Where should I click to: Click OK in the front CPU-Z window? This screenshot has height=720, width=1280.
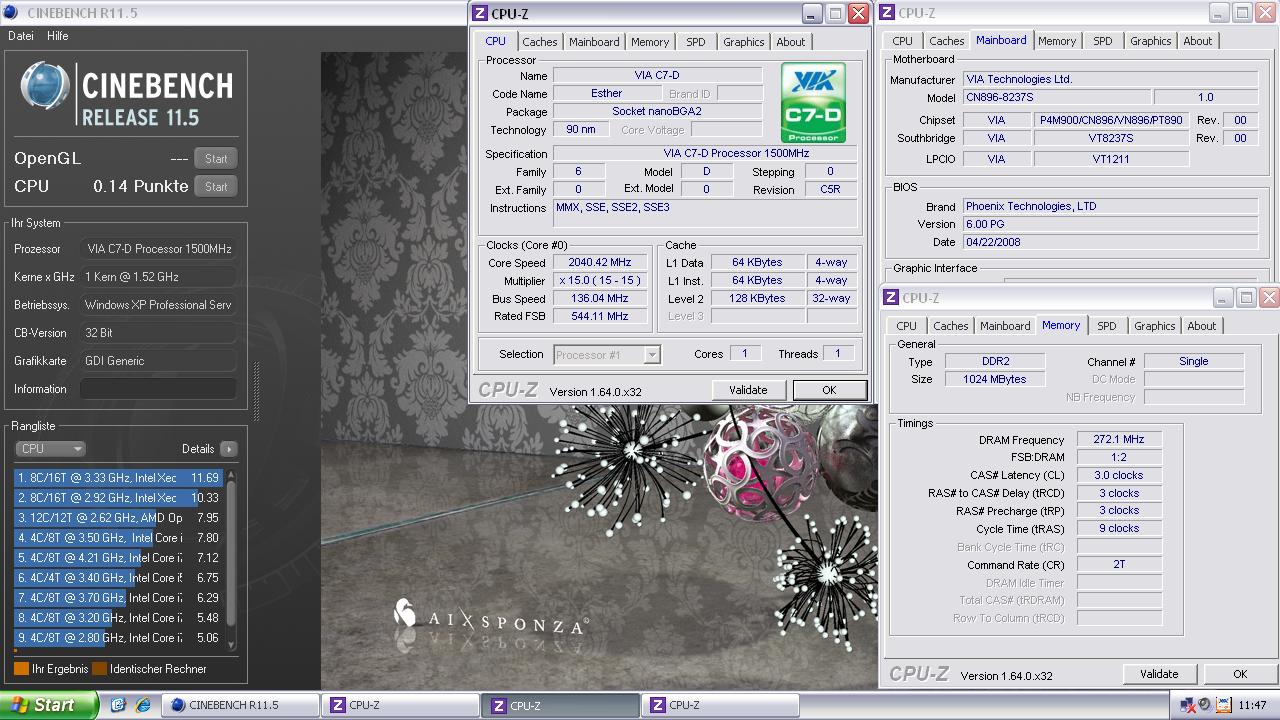point(829,390)
